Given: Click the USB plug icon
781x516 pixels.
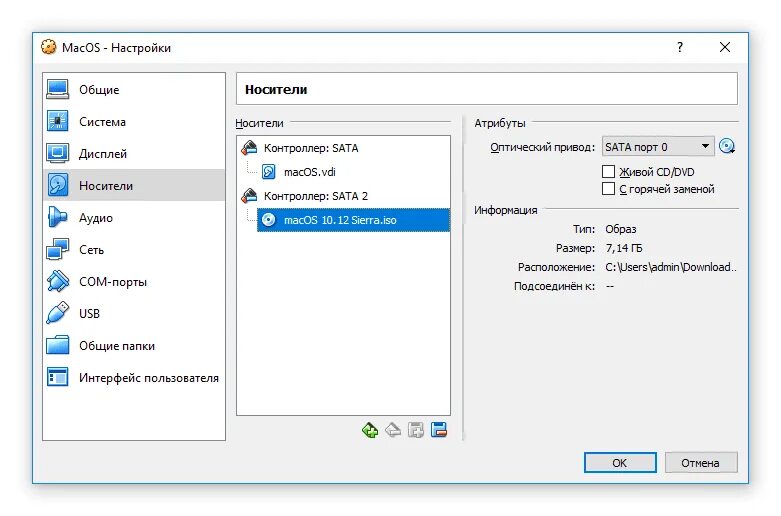Looking at the screenshot, I should click(x=58, y=313).
